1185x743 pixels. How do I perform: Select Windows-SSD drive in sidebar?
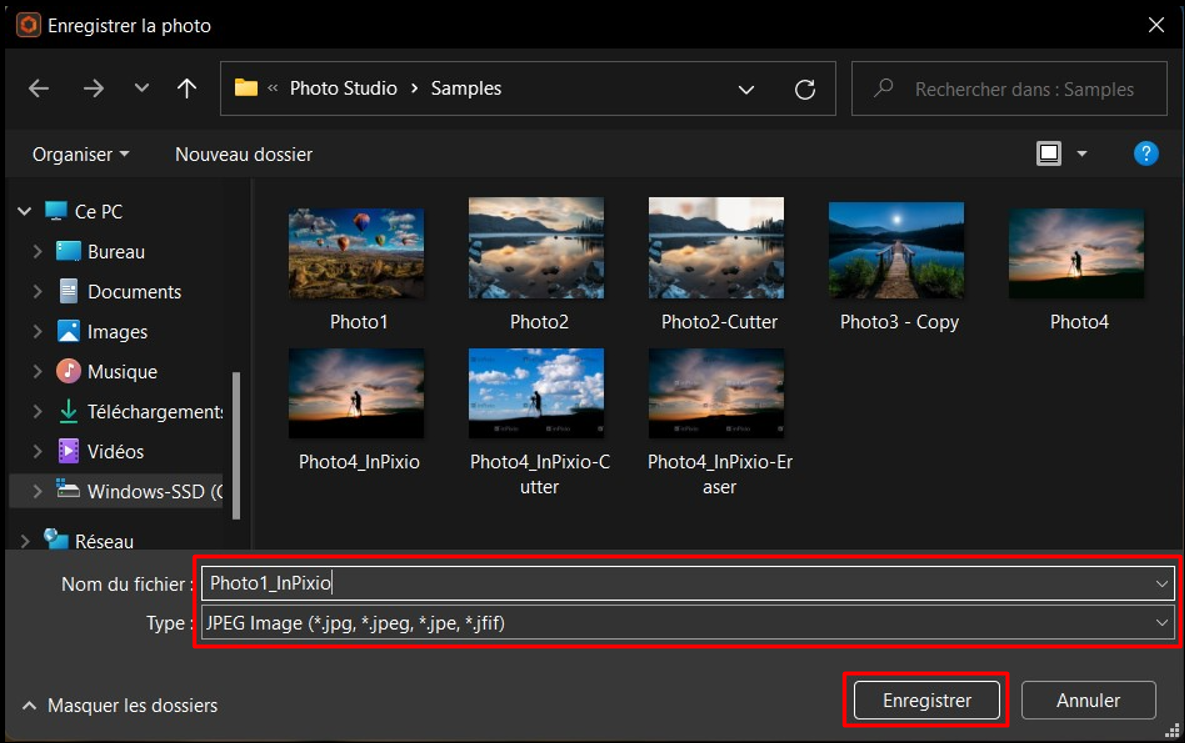(x=155, y=492)
